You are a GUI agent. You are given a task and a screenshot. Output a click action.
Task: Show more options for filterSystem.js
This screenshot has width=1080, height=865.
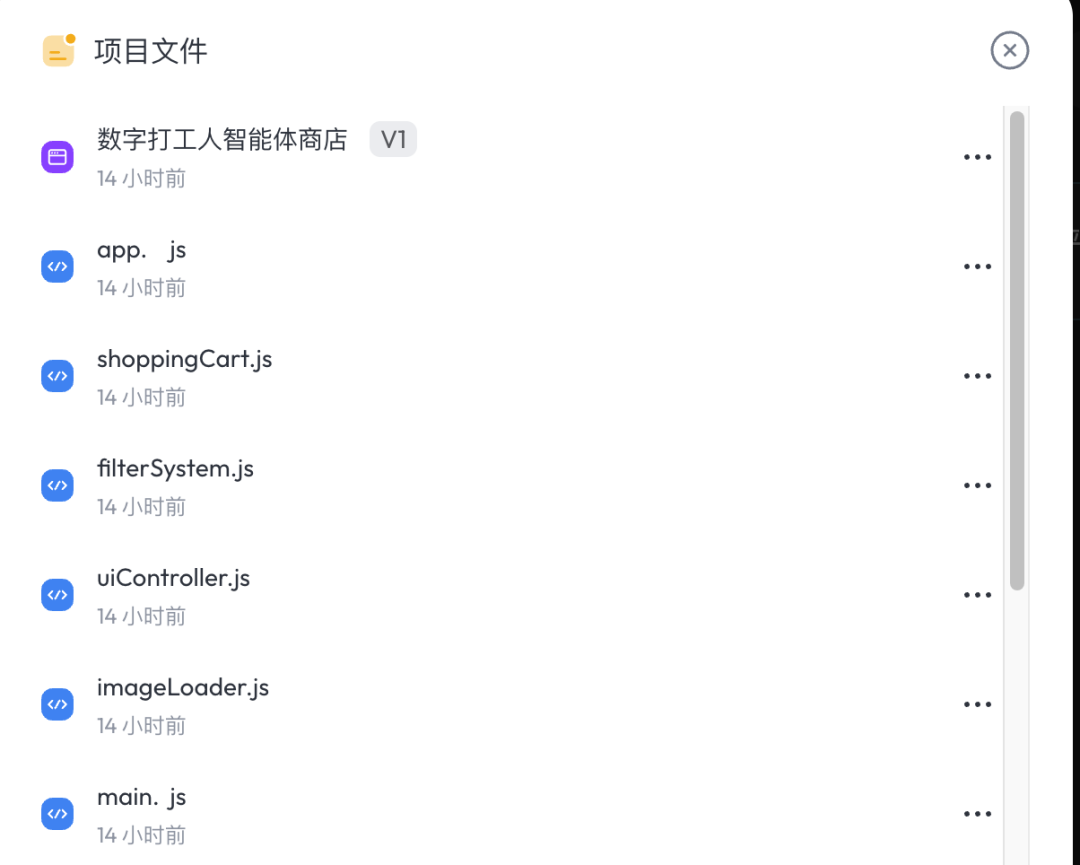977,486
